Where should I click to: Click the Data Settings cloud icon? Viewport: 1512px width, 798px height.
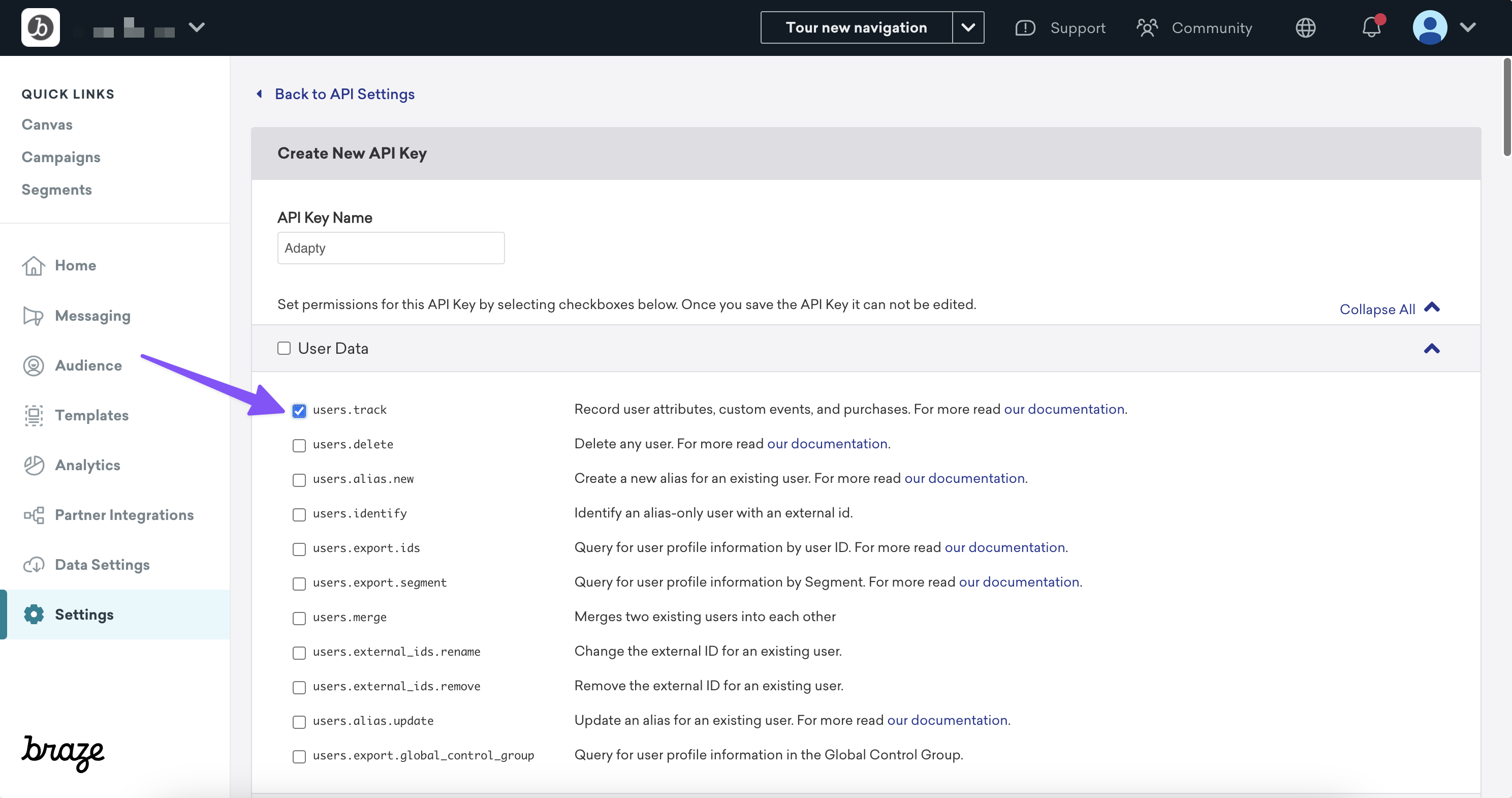pyautogui.click(x=34, y=565)
